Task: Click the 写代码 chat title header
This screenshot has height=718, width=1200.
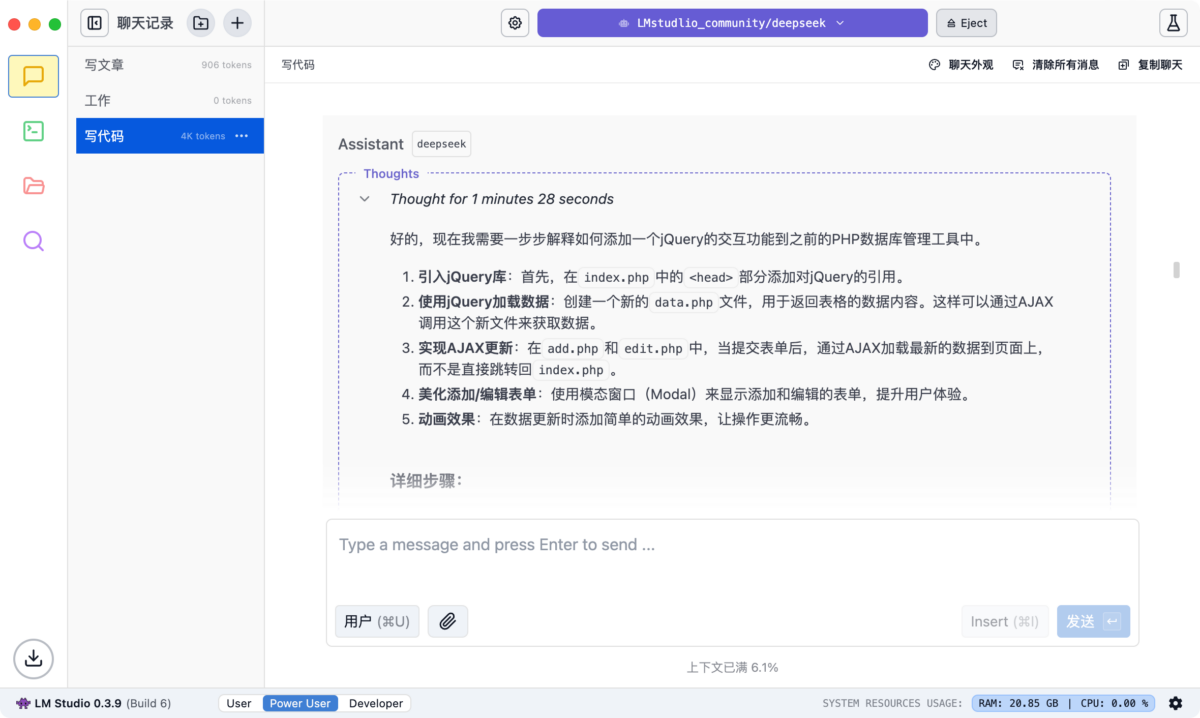Action: (298, 65)
